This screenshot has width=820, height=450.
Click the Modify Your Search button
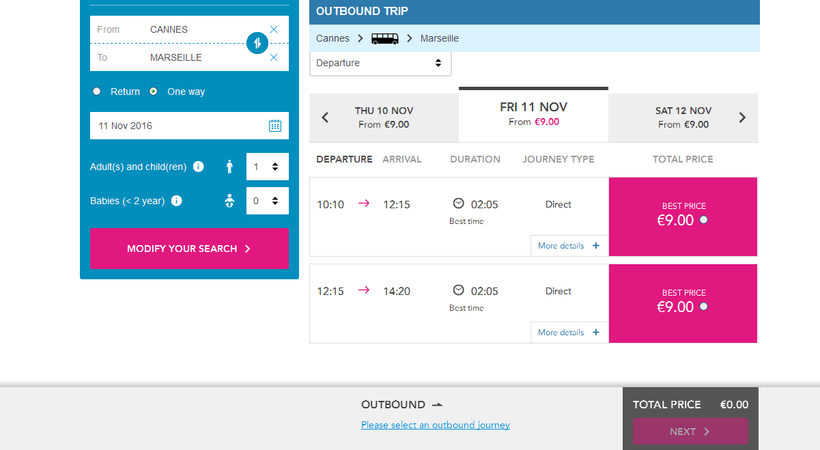pyautogui.click(x=189, y=249)
